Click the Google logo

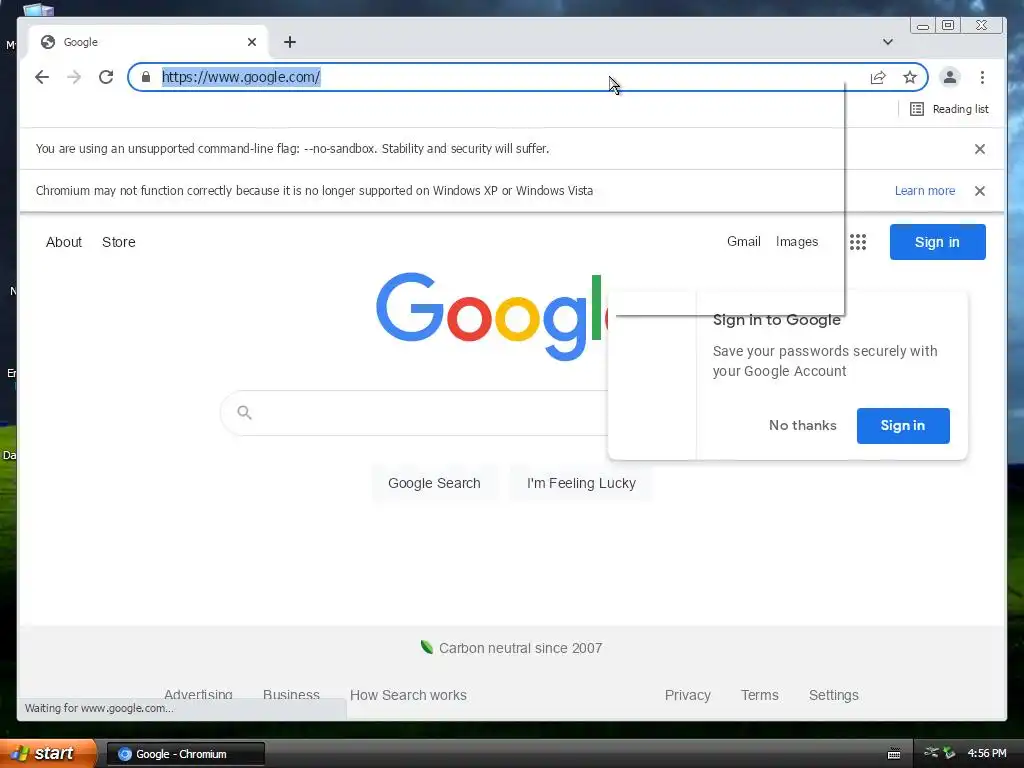pyautogui.click(x=490, y=317)
